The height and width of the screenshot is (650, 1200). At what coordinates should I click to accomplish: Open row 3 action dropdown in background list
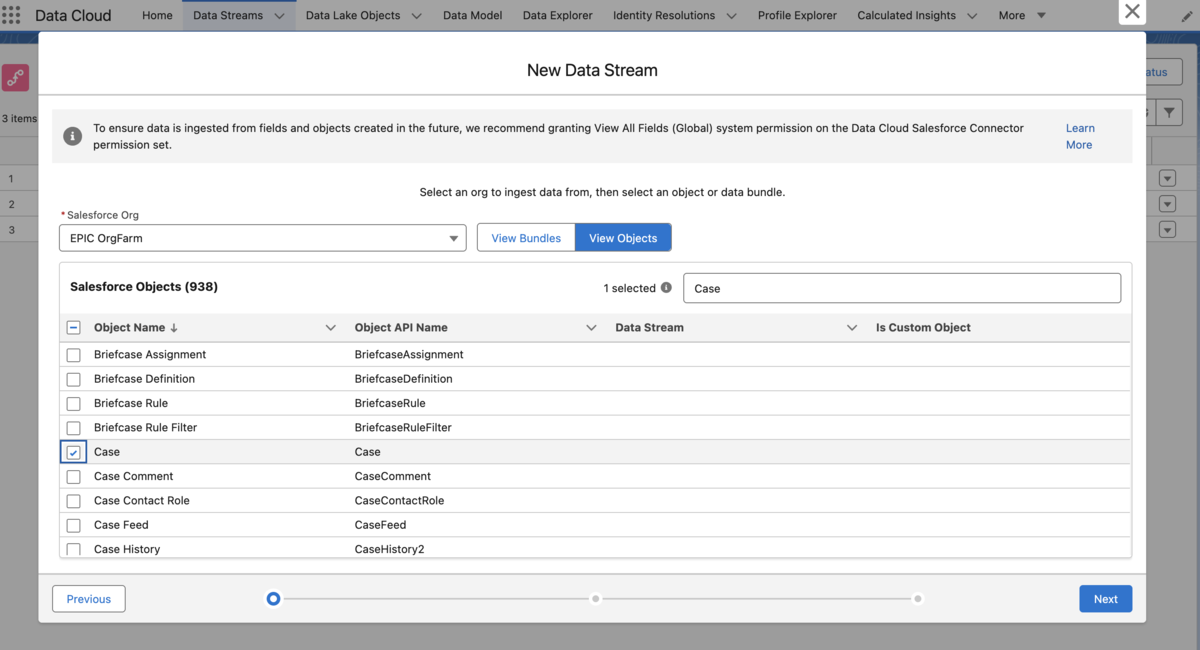coord(1167,229)
